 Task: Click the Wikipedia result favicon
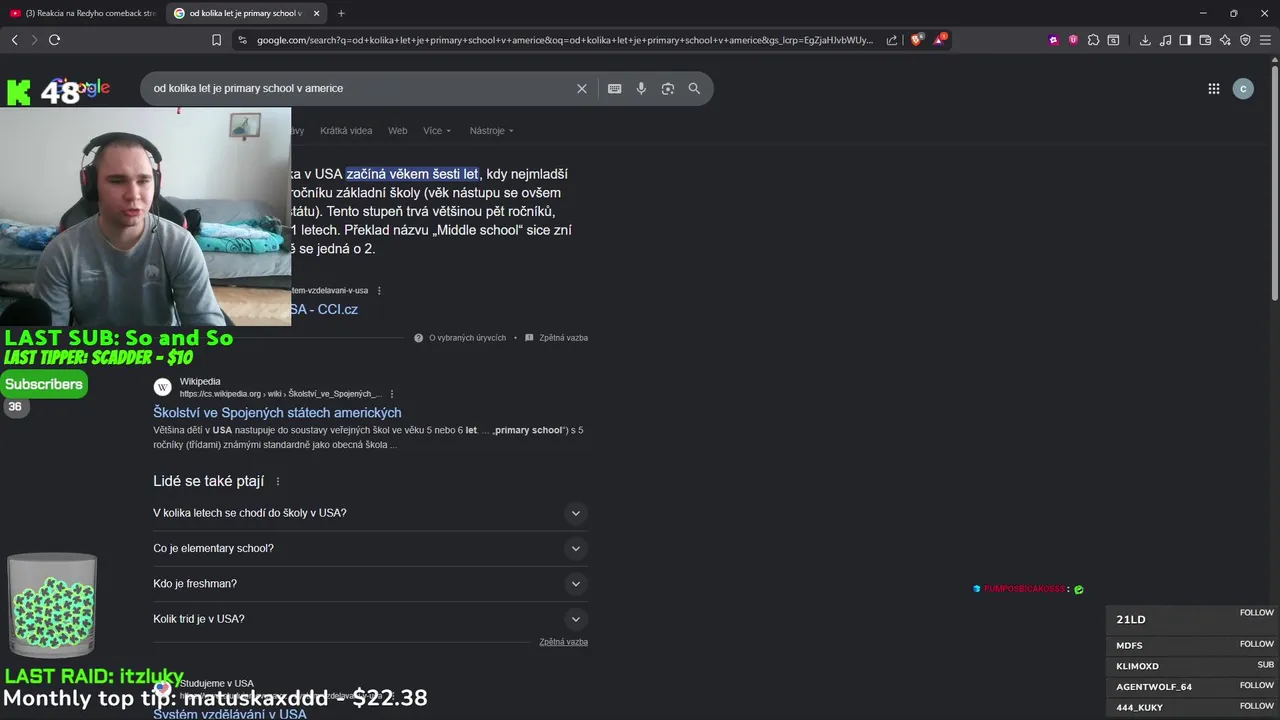tap(162, 387)
